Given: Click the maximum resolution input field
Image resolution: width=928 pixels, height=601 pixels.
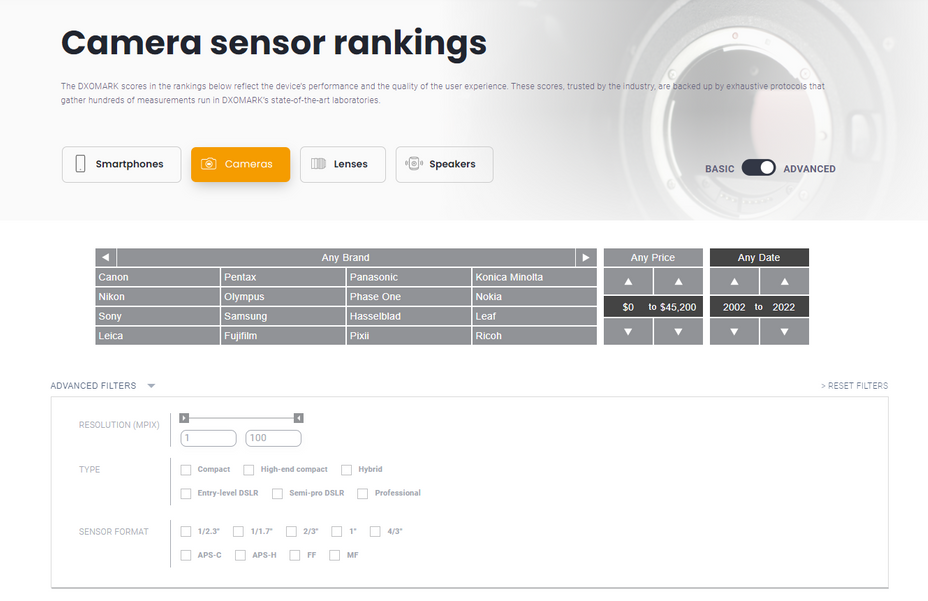Looking at the screenshot, I should (273, 438).
